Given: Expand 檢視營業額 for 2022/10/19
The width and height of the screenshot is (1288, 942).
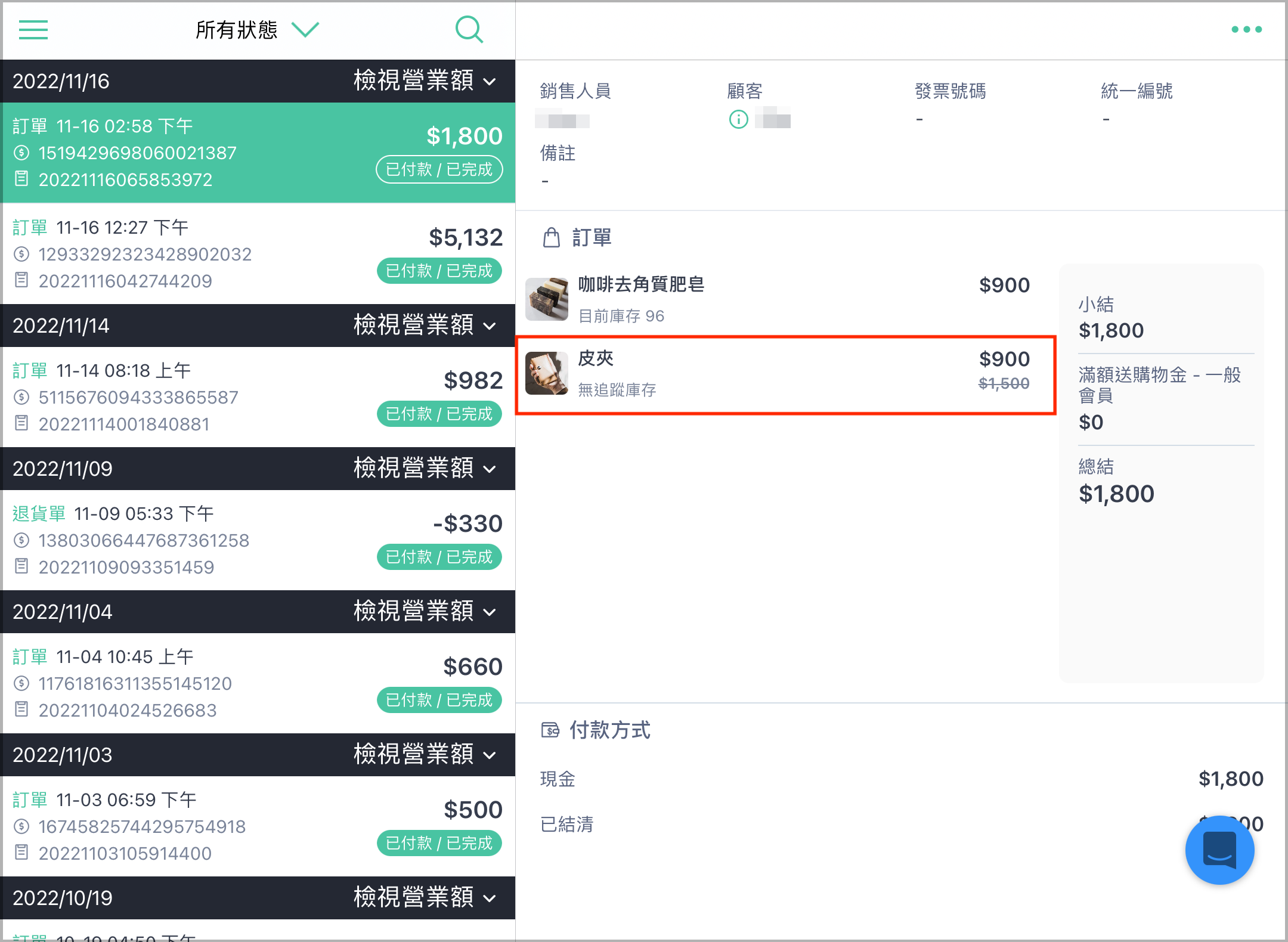Looking at the screenshot, I should click(x=425, y=898).
